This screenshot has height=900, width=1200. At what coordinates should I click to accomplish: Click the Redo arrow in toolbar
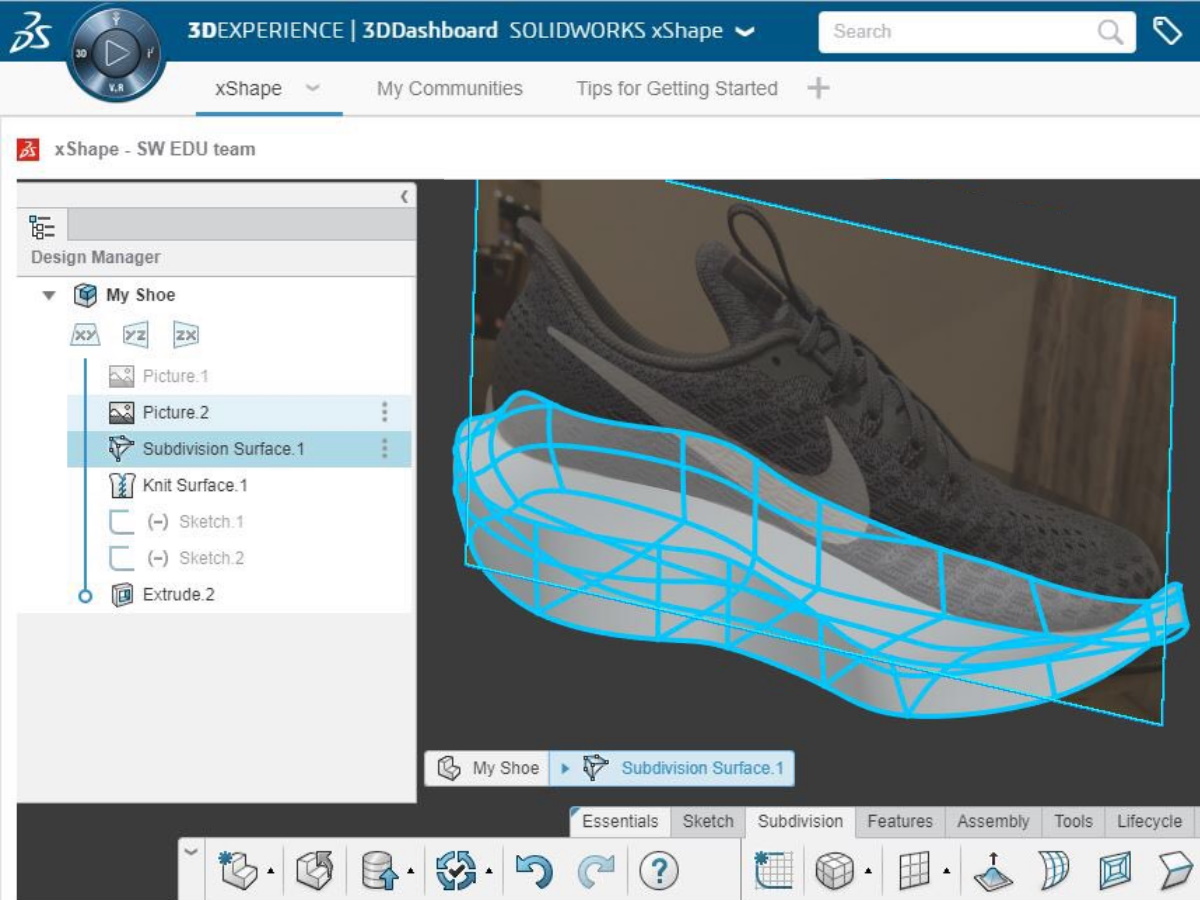(x=597, y=871)
